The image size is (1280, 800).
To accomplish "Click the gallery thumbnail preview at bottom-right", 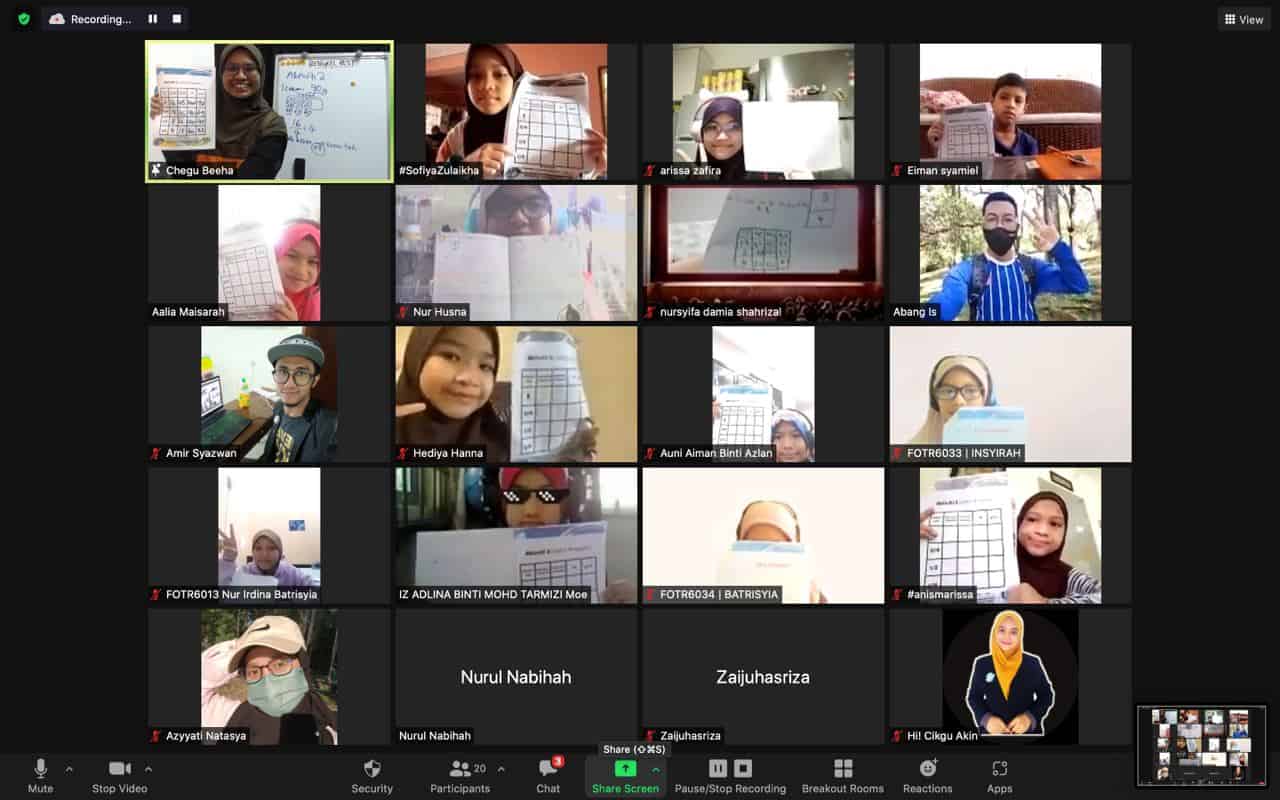I will point(1201,745).
